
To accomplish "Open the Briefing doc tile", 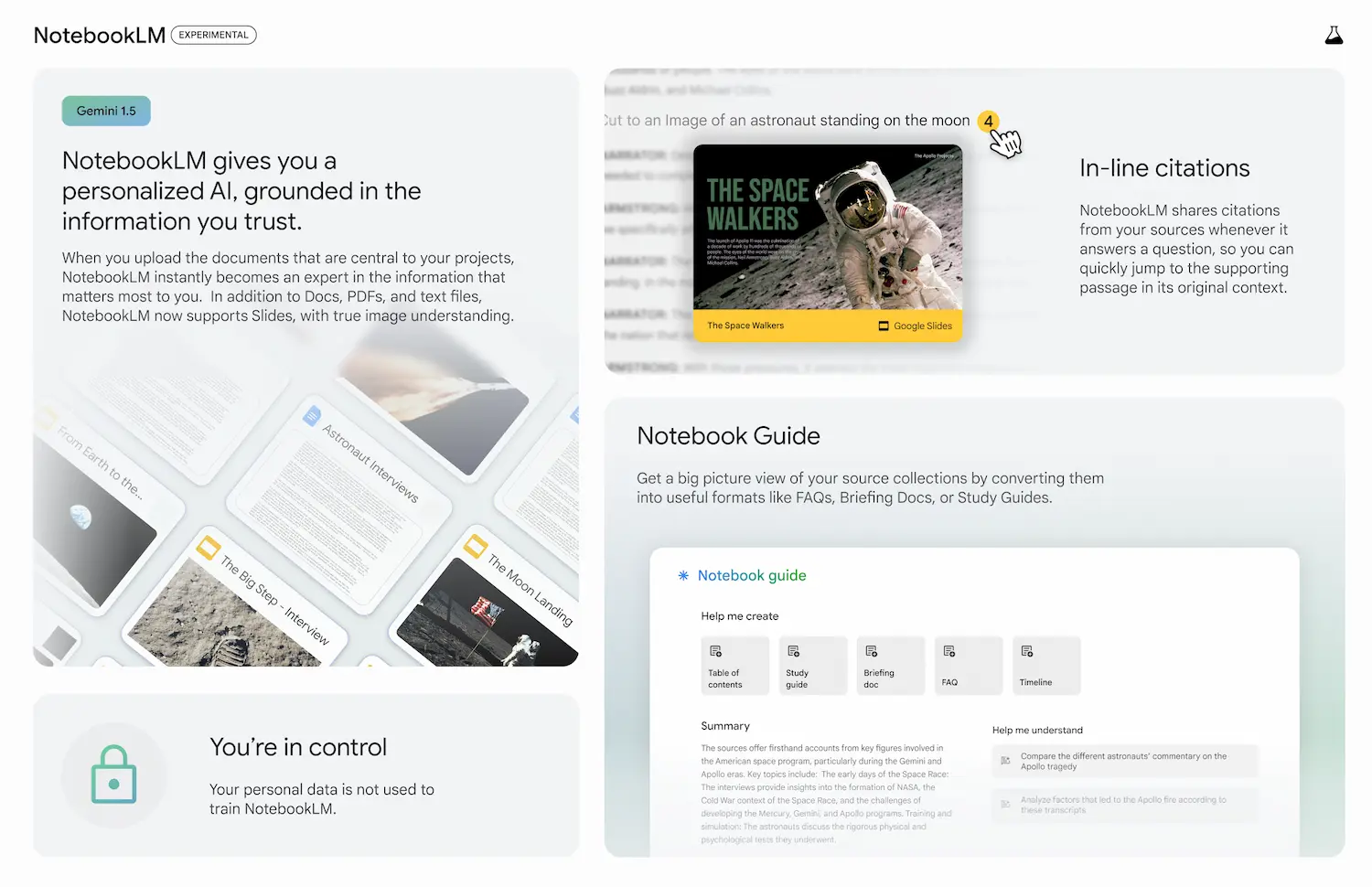I will 890,666.
